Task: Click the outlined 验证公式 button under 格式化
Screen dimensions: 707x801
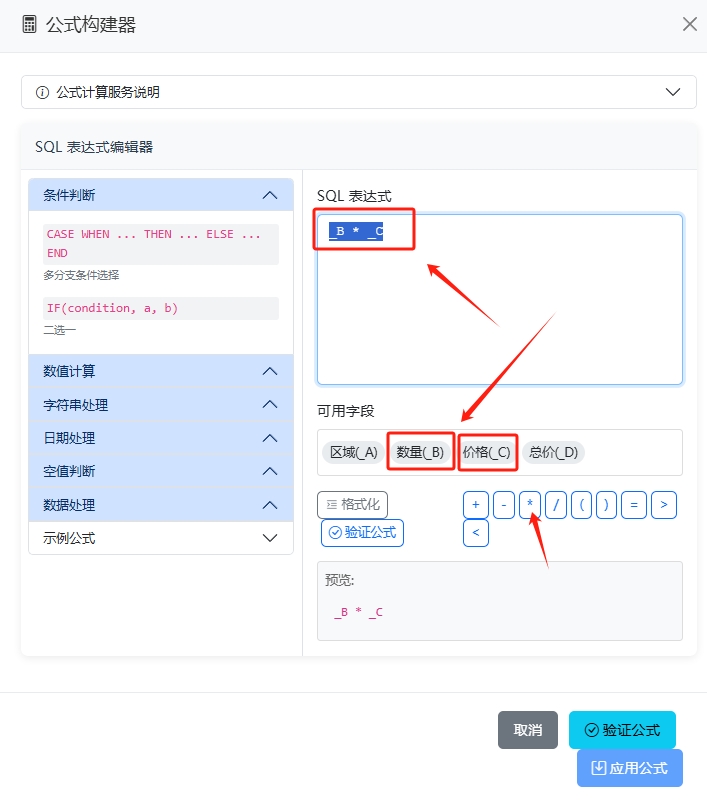Action: tap(363, 533)
